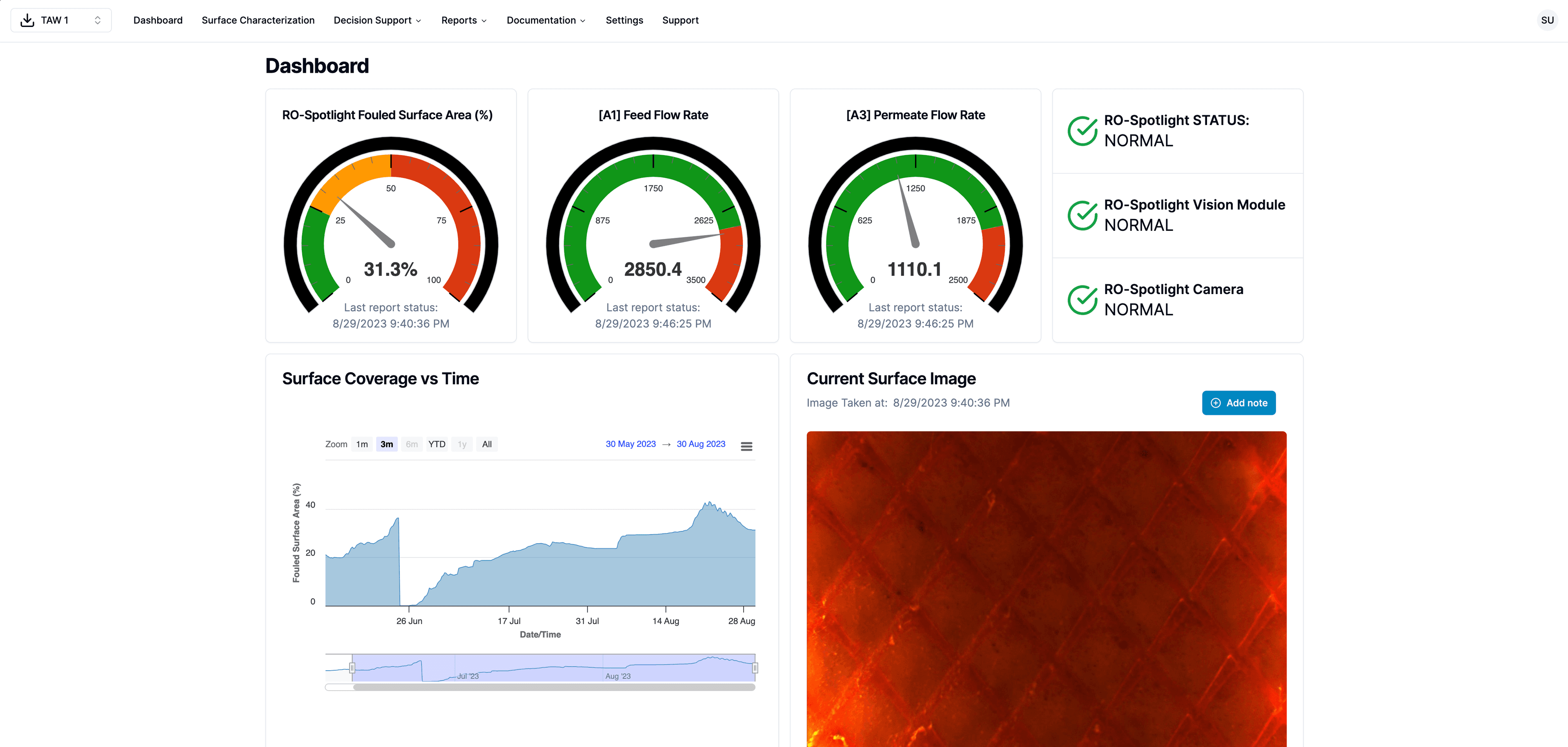Click the Vision Module checkmark icon
The image size is (1568, 747).
coord(1082,215)
